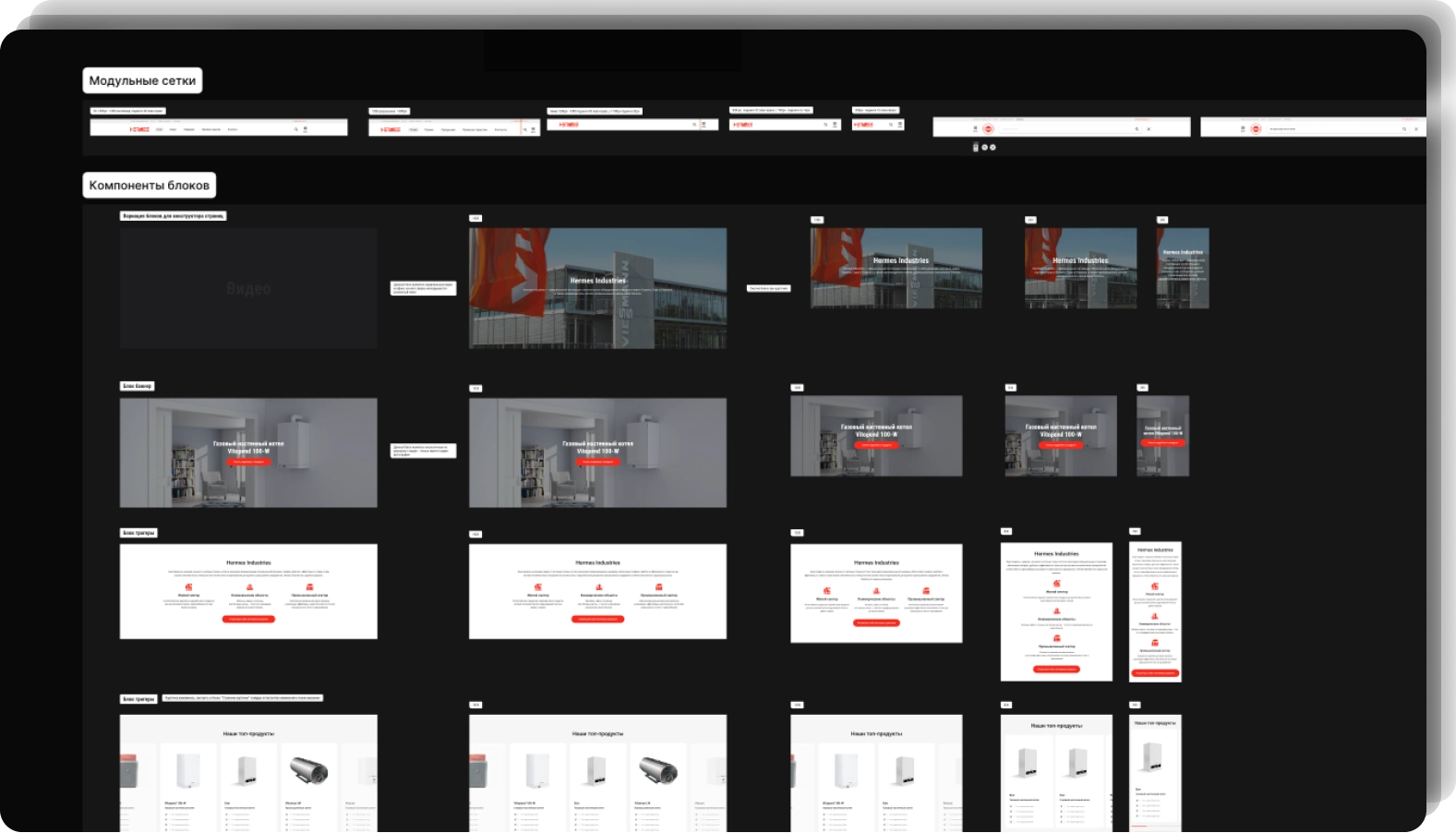
Task: Click search icon in fourth header grid frame
Action: point(825,124)
